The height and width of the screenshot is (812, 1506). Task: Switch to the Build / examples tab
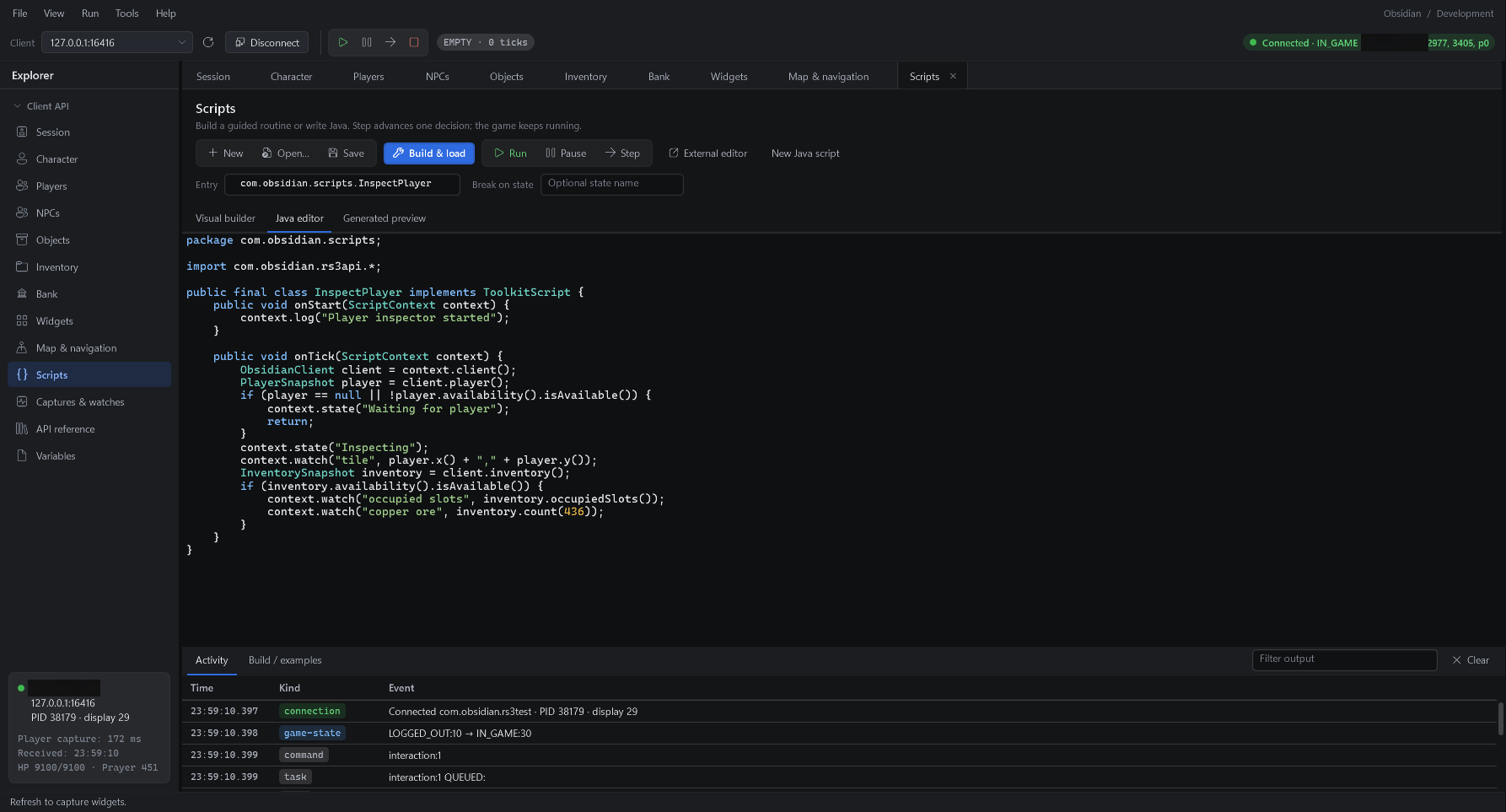coord(285,660)
